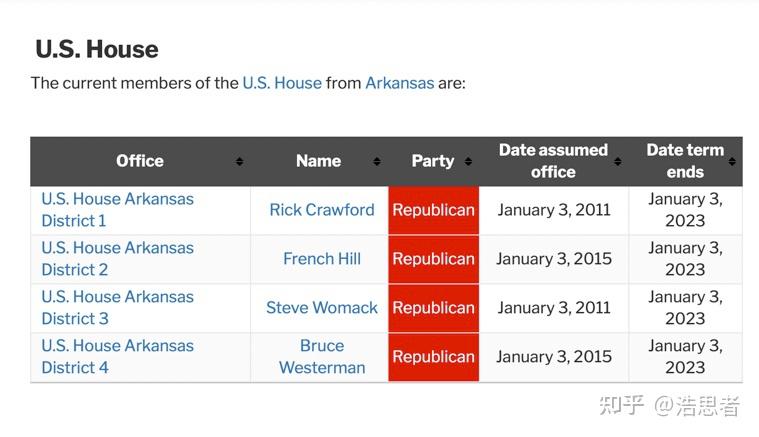Sort by Party column arrow icon
Screen dimensions: 759x437
[467, 161]
